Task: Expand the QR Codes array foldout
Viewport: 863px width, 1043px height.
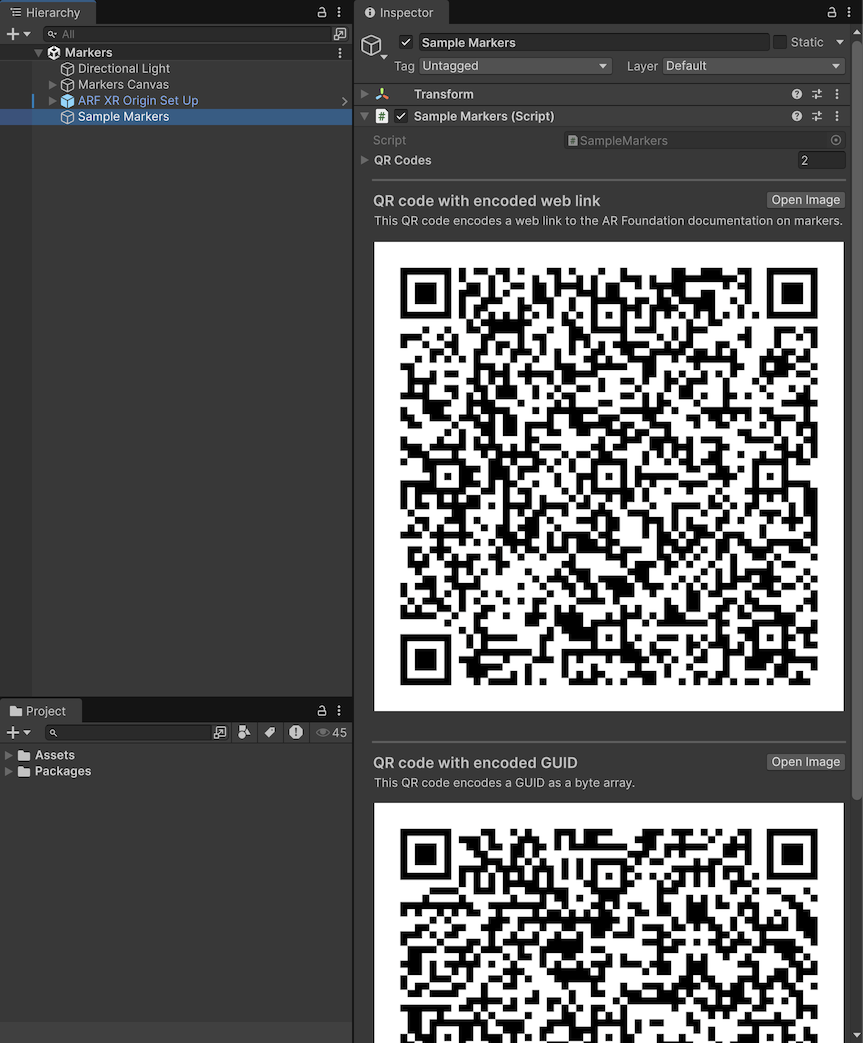Action: [x=365, y=160]
